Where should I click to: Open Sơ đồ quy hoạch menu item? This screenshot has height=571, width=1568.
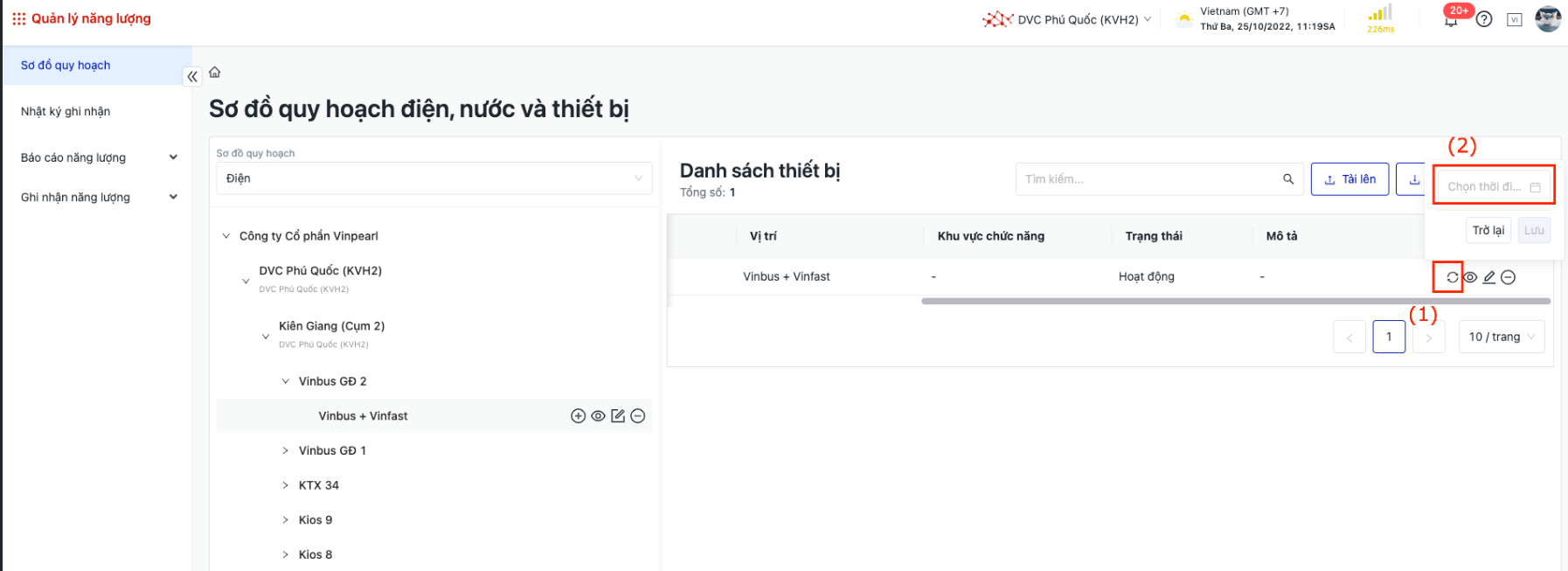tap(97, 66)
